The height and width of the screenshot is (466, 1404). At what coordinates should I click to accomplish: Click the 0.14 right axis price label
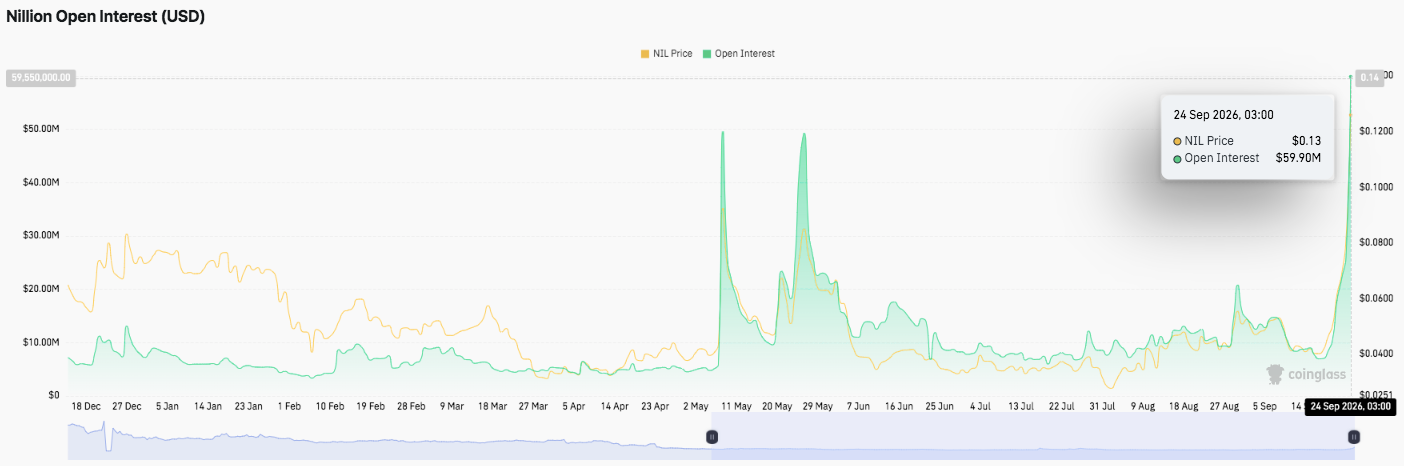(x=1369, y=76)
